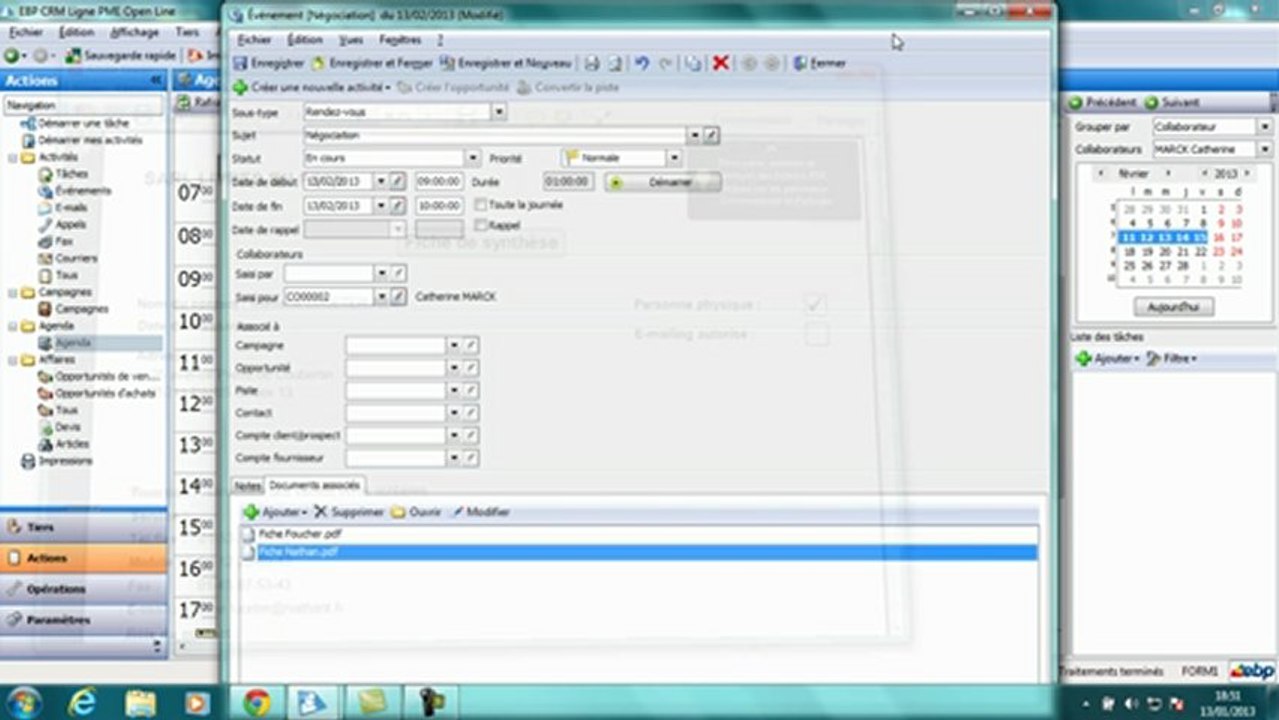Screen dimensions: 1279x720
Task: Open Edition menu in event window
Action: tap(304, 40)
